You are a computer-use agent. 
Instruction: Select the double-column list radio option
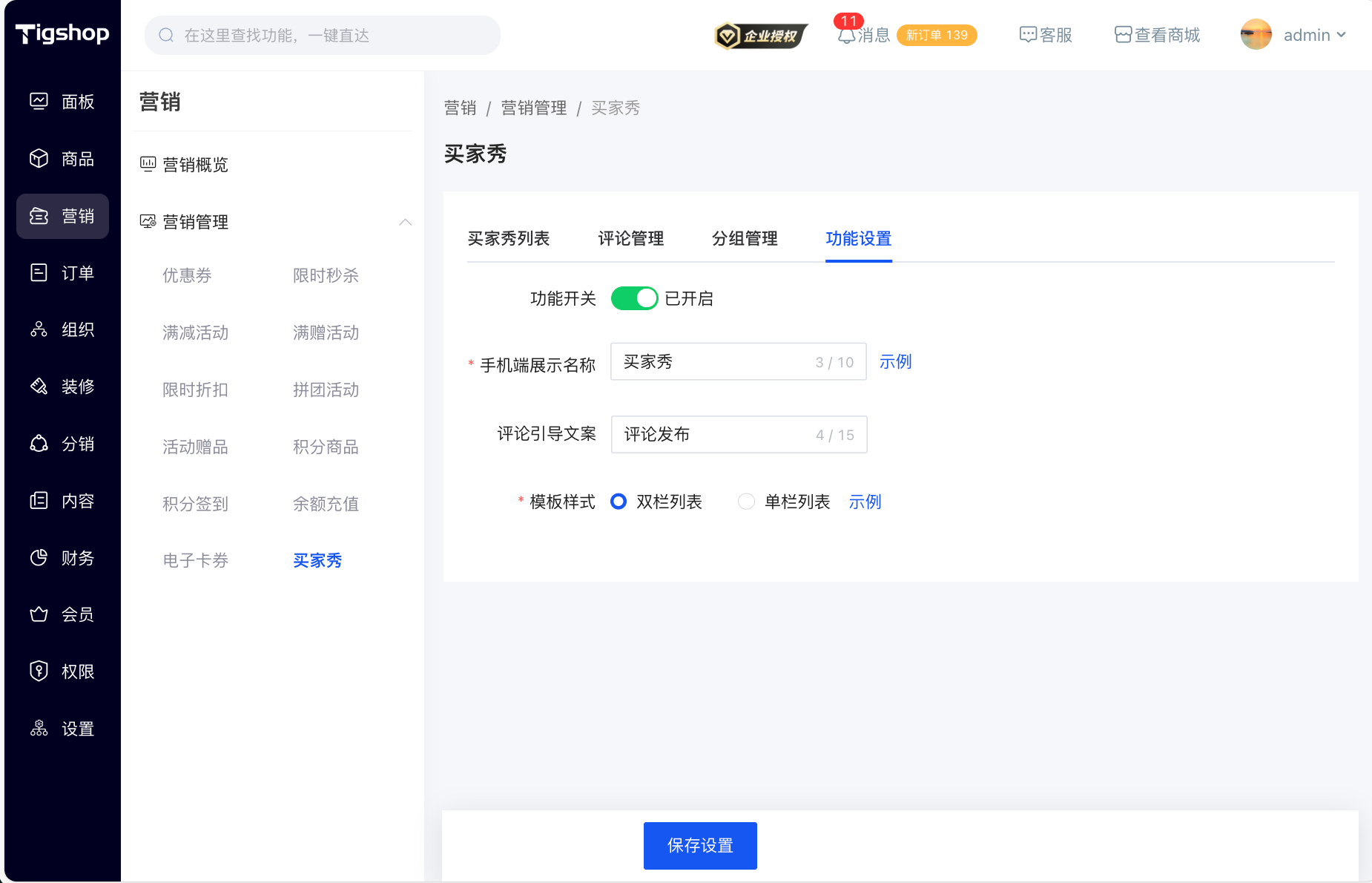tap(619, 502)
